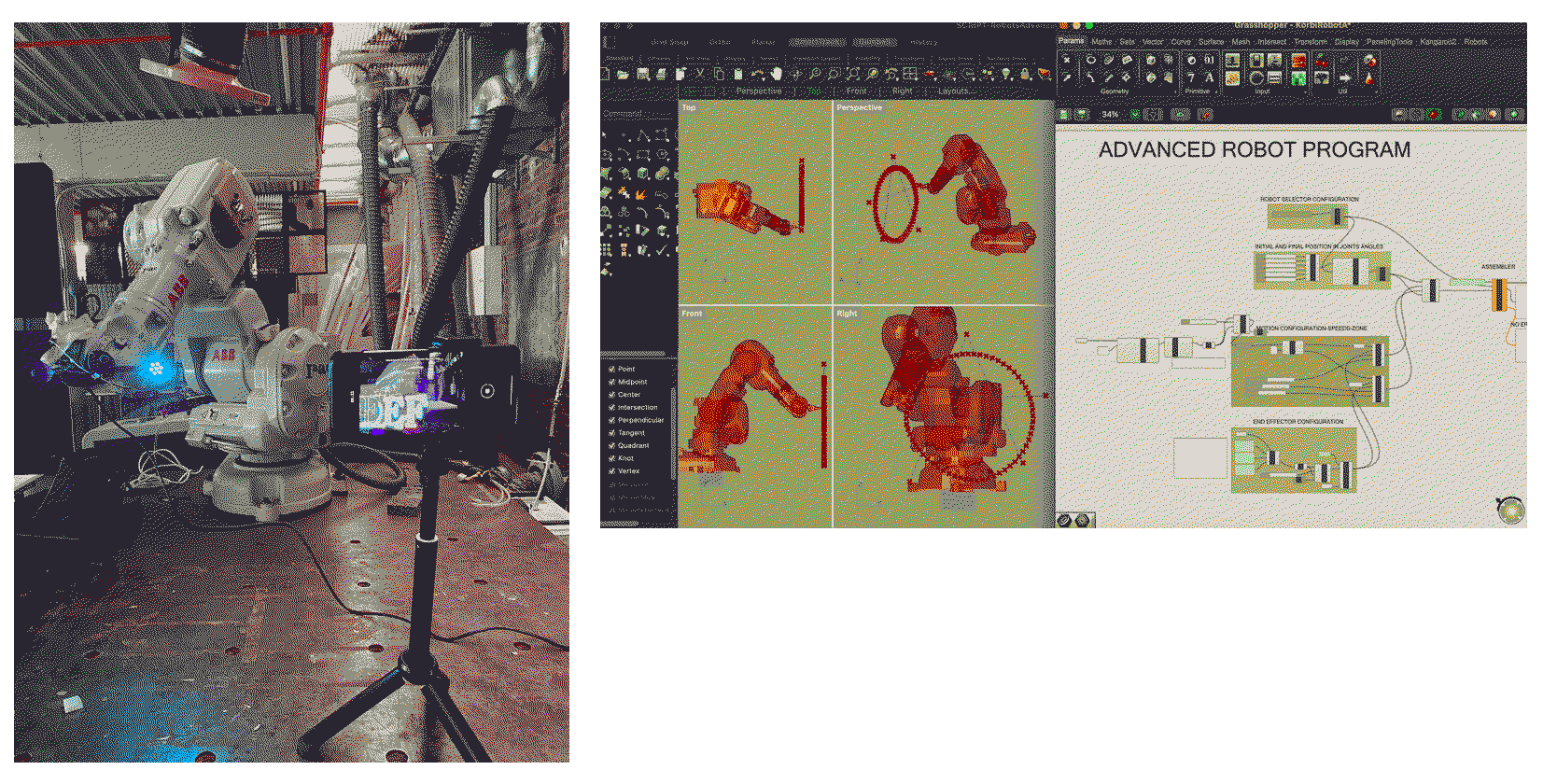
Task: Choose the Circle param in Geometry group
Action: click(1091, 60)
